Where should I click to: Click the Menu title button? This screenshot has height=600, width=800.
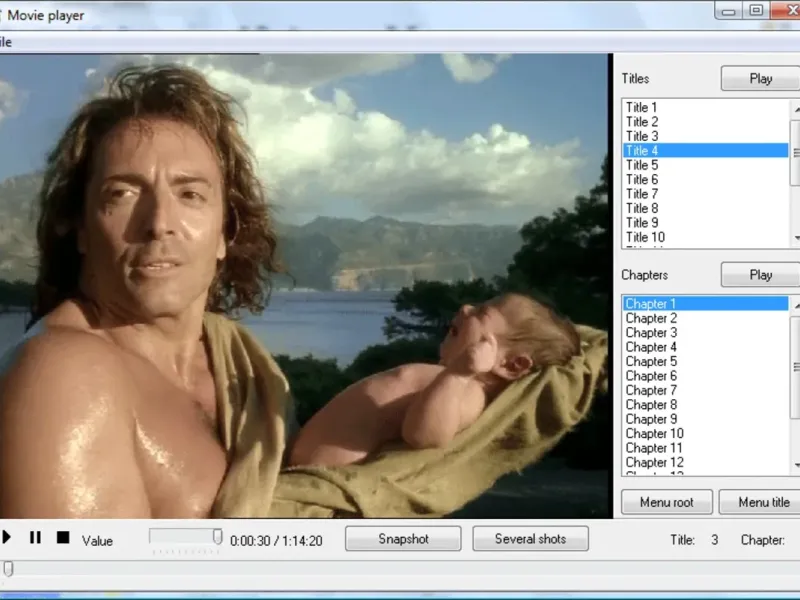(760, 503)
